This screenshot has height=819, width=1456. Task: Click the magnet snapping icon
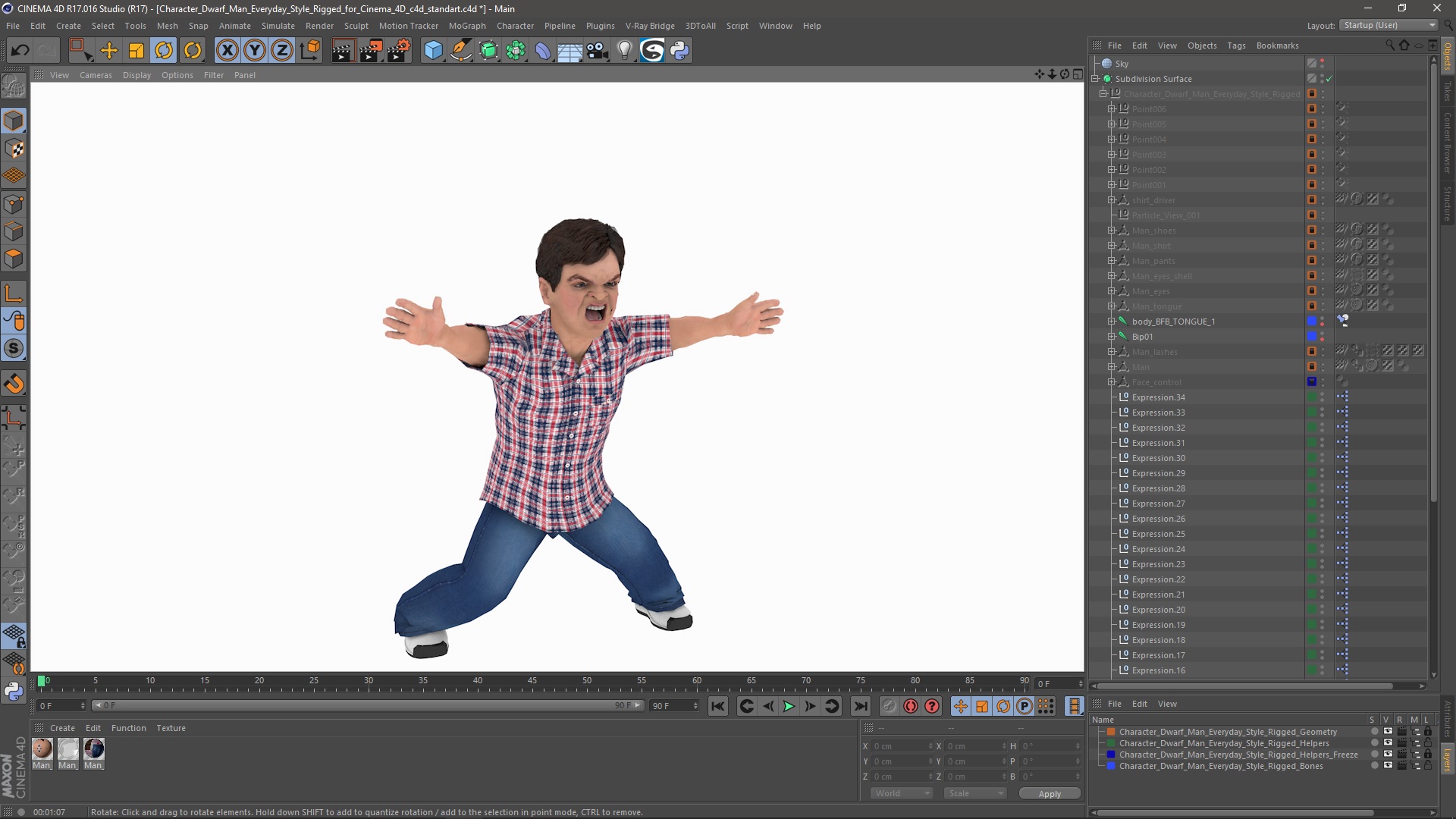(14, 384)
